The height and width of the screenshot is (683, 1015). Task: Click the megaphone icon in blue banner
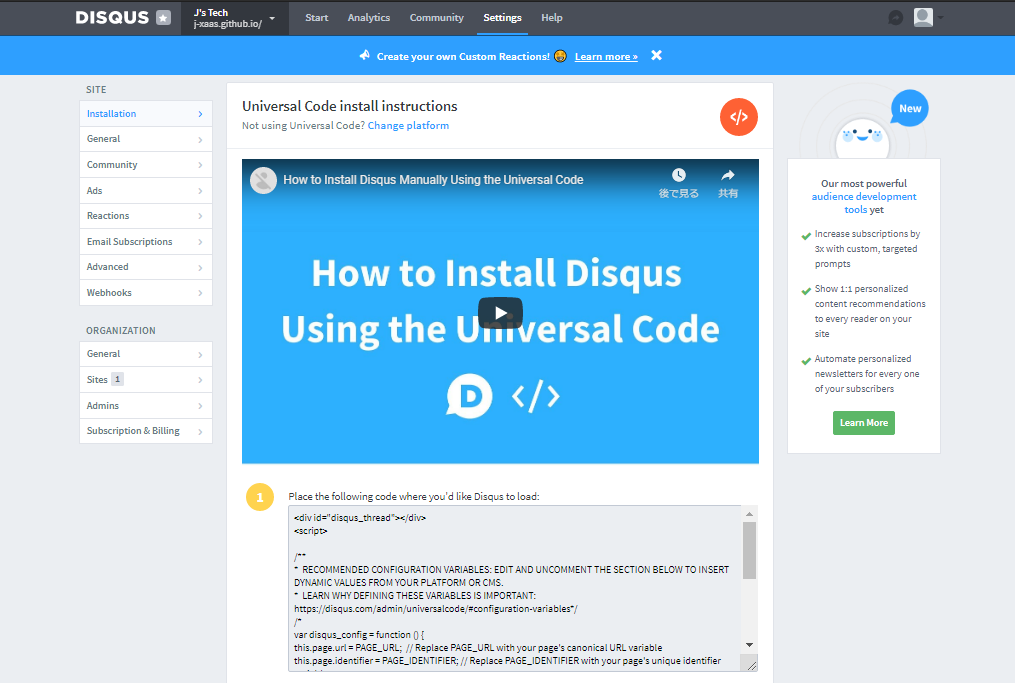point(364,56)
